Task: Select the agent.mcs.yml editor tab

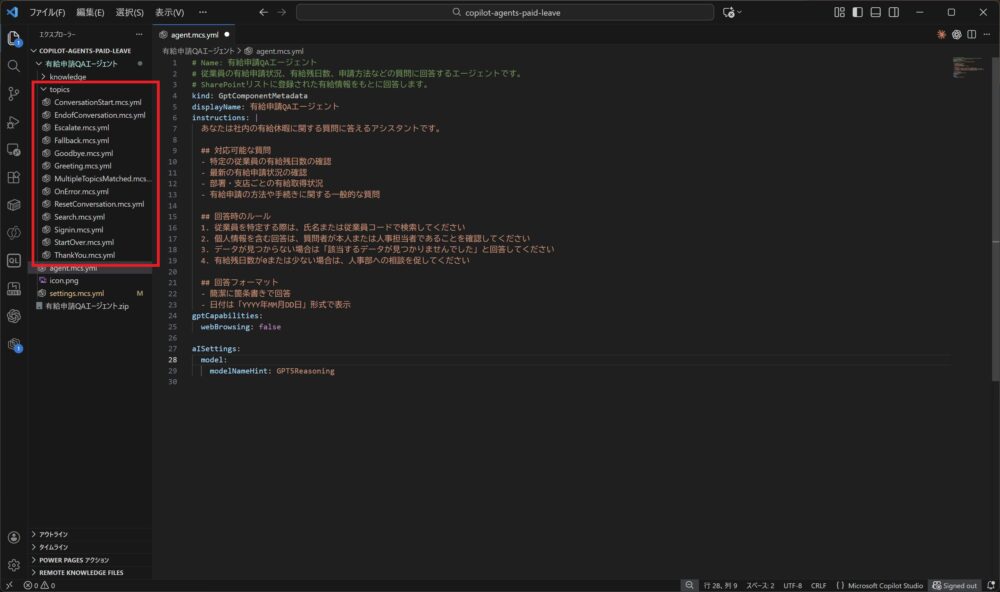Action: click(x=194, y=34)
